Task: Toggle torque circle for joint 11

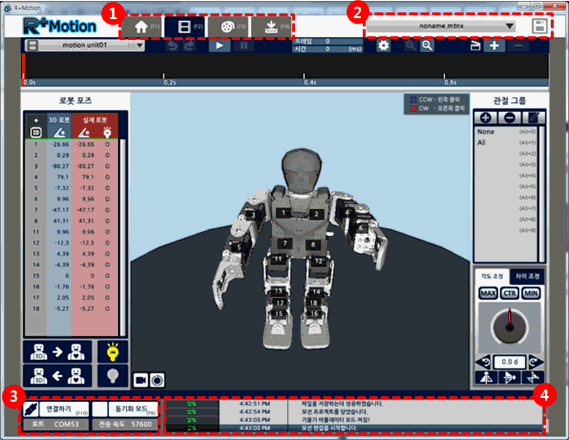Action: (x=107, y=232)
